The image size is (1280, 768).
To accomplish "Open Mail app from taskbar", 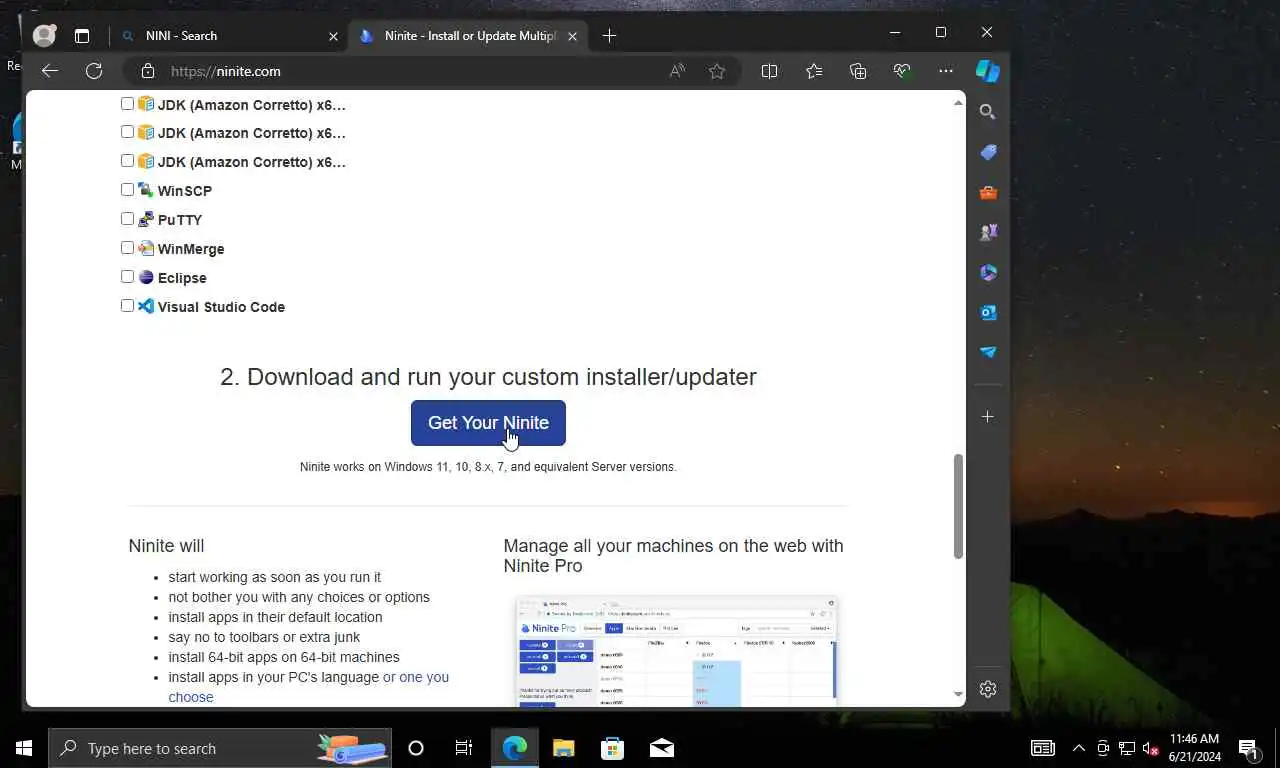I will [662, 748].
